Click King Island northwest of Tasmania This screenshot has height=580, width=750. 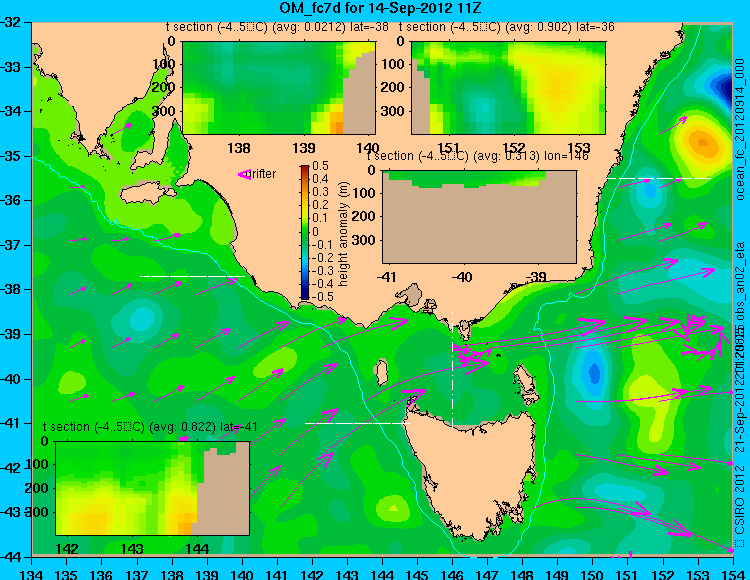coord(381,372)
